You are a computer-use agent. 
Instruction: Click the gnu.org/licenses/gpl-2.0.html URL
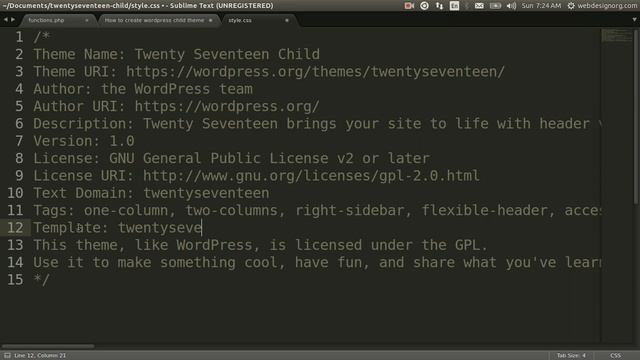tap(311, 176)
